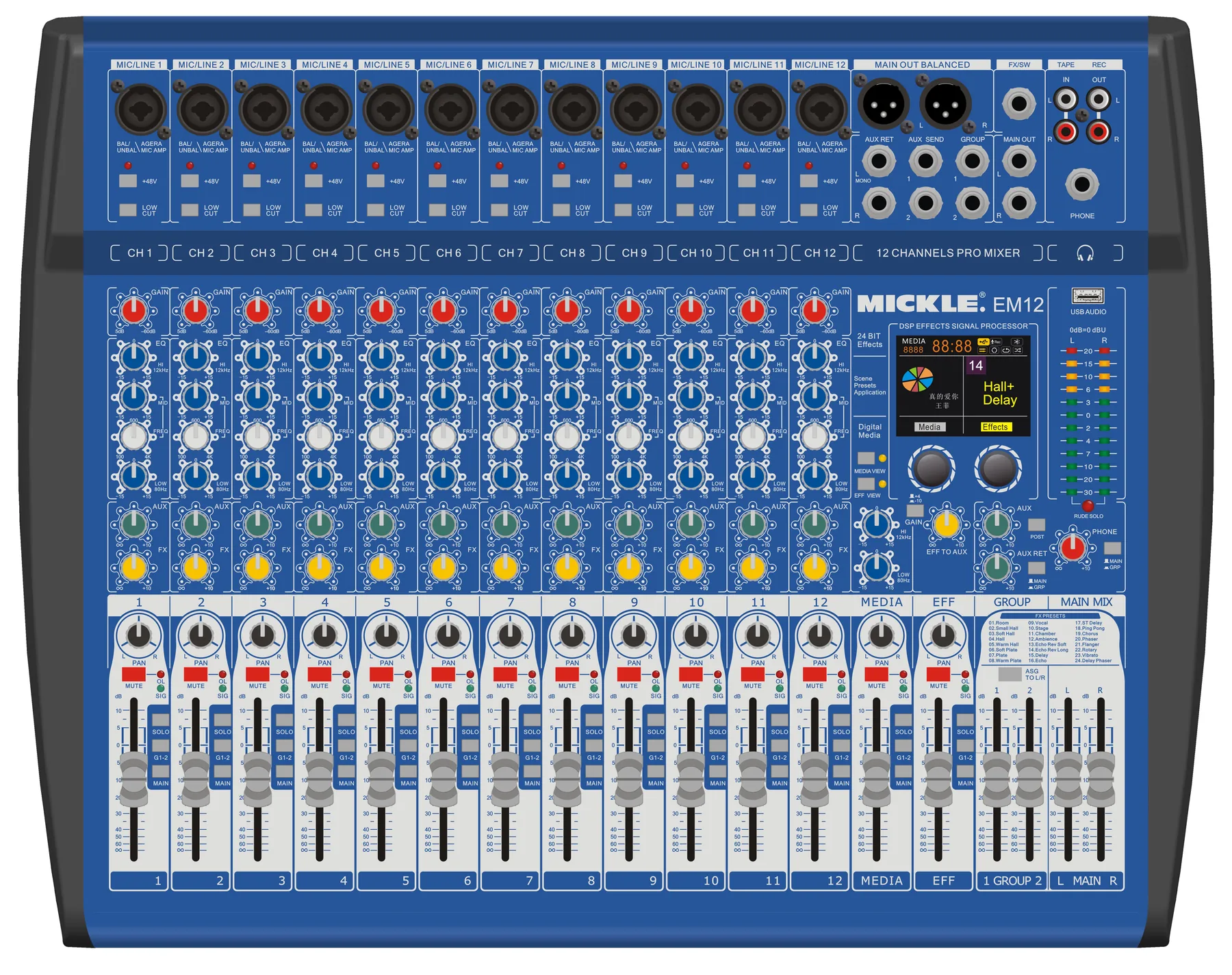The height and width of the screenshot is (975, 1232).
Task: Click the MIC/LINE 12 combo input jack
Action: click(x=821, y=110)
